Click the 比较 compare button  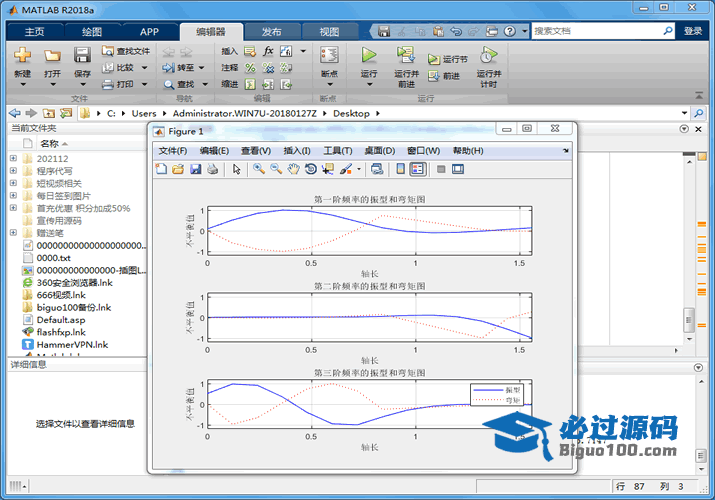124,68
